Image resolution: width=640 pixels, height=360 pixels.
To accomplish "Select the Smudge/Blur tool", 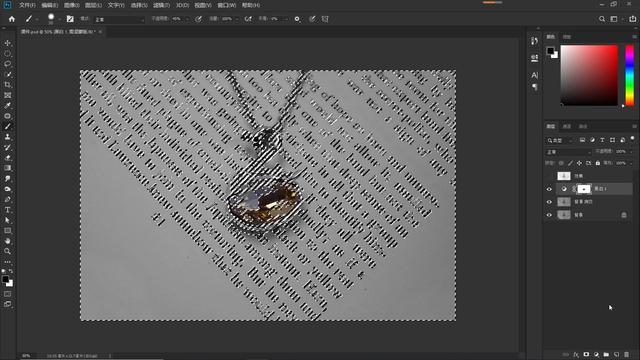I will point(7,178).
